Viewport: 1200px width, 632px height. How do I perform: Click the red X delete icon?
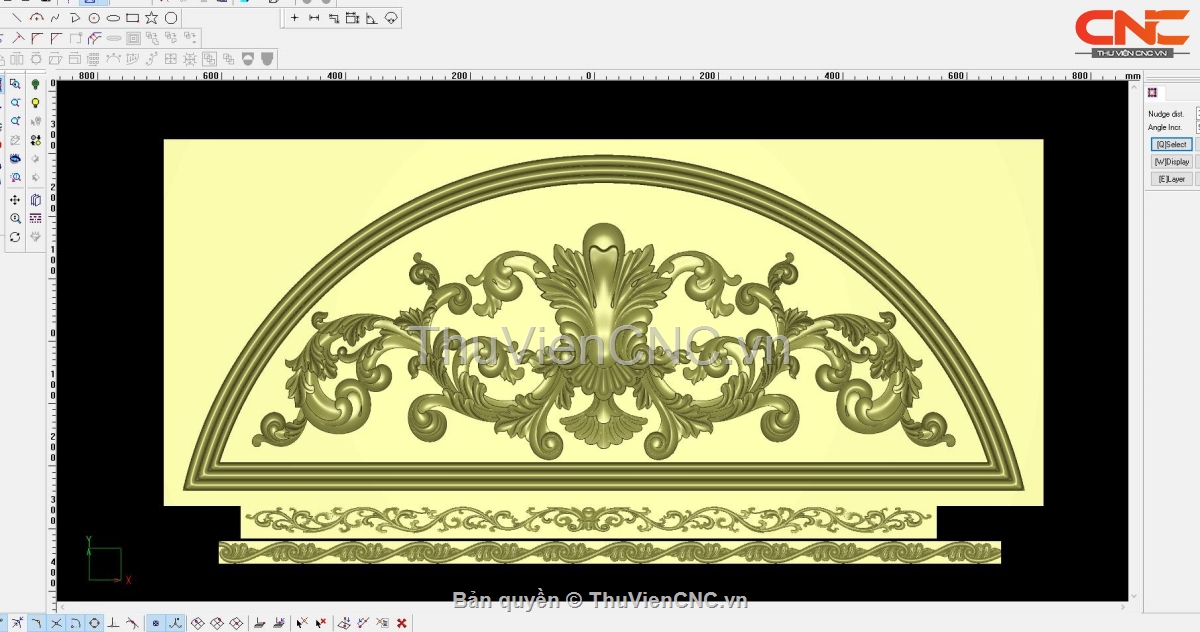click(x=401, y=623)
